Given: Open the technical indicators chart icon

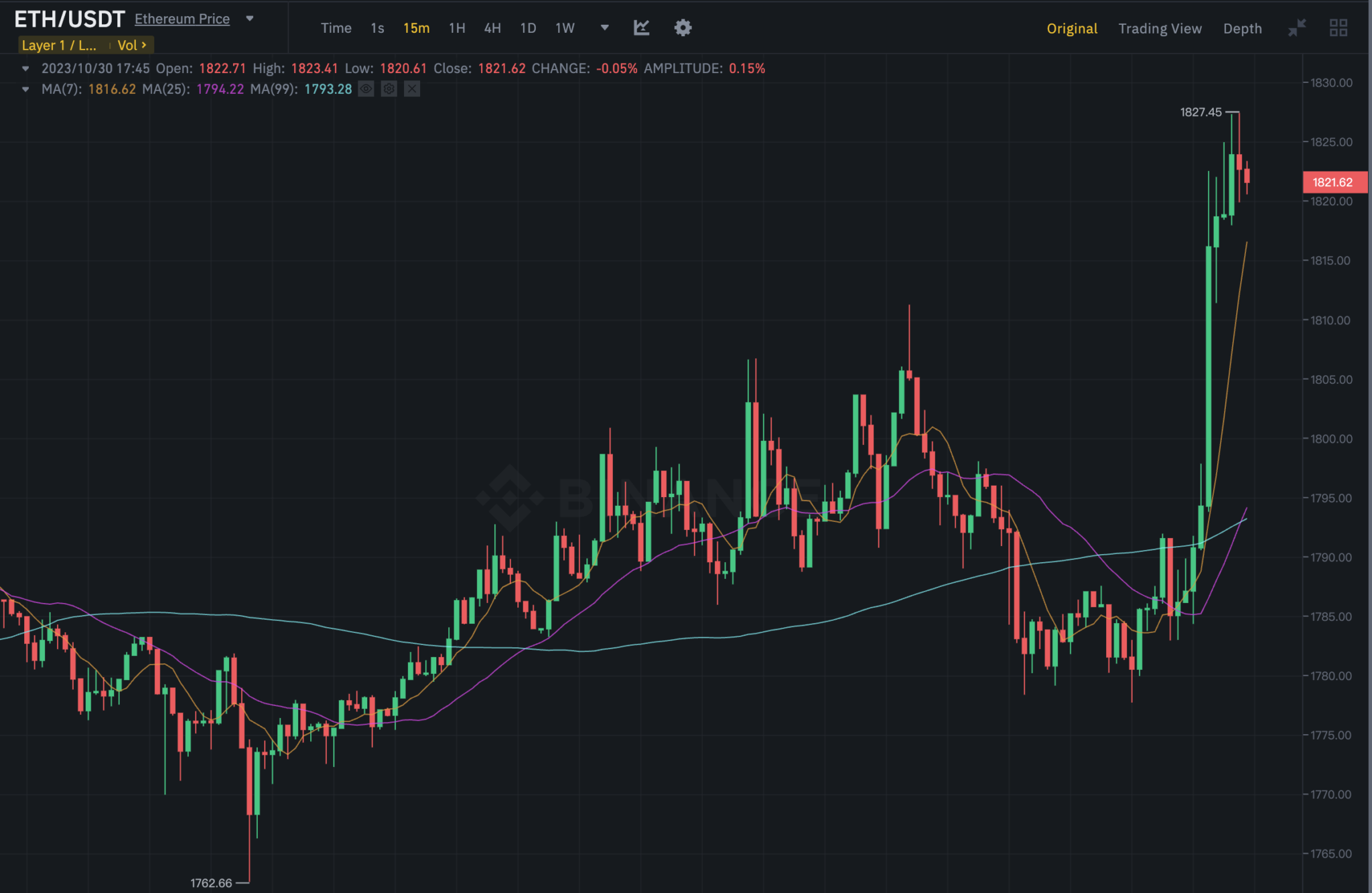Looking at the screenshot, I should [x=641, y=27].
